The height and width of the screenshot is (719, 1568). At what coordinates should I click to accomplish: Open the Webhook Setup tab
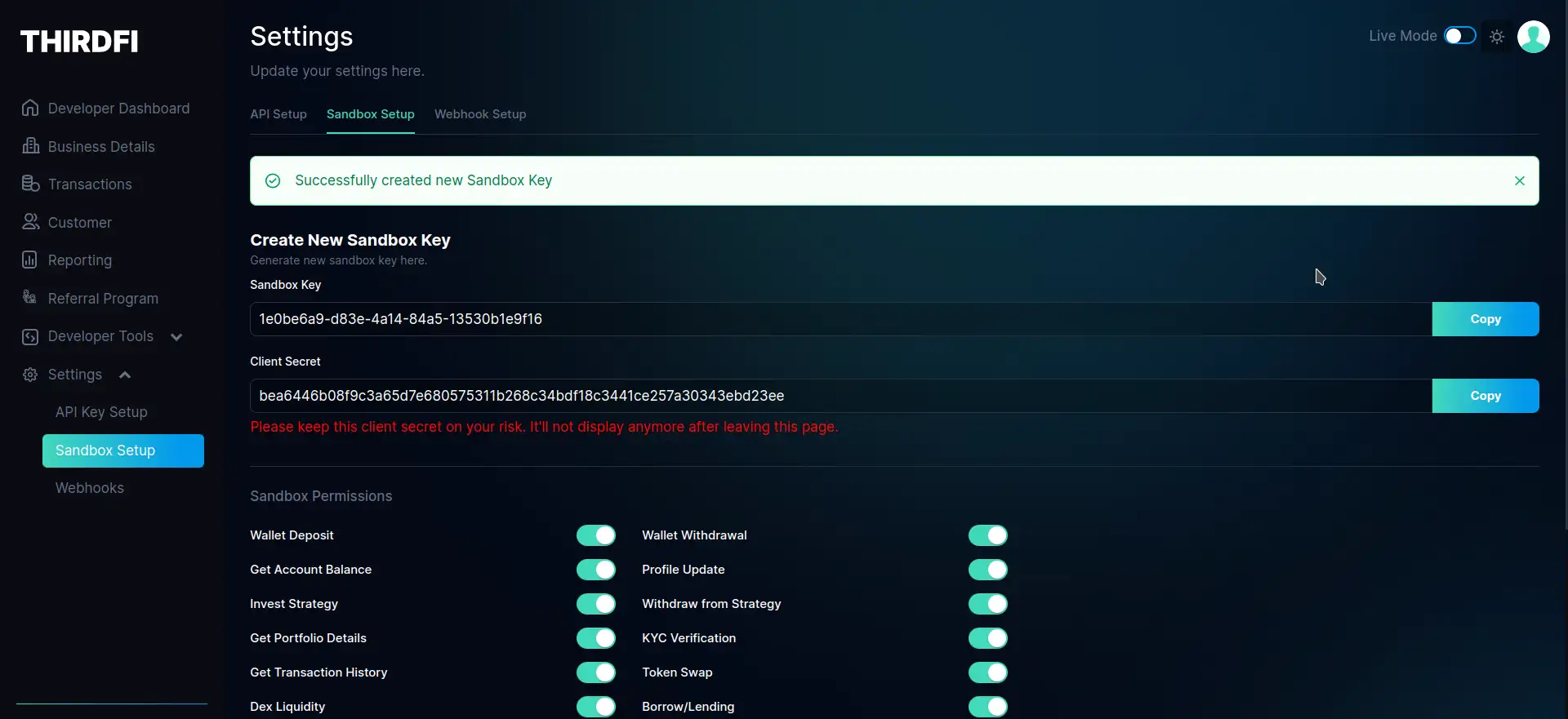point(479,114)
